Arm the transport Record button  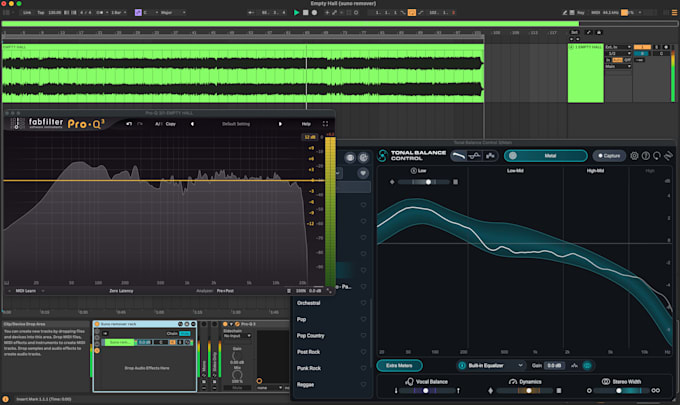pos(314,13)
